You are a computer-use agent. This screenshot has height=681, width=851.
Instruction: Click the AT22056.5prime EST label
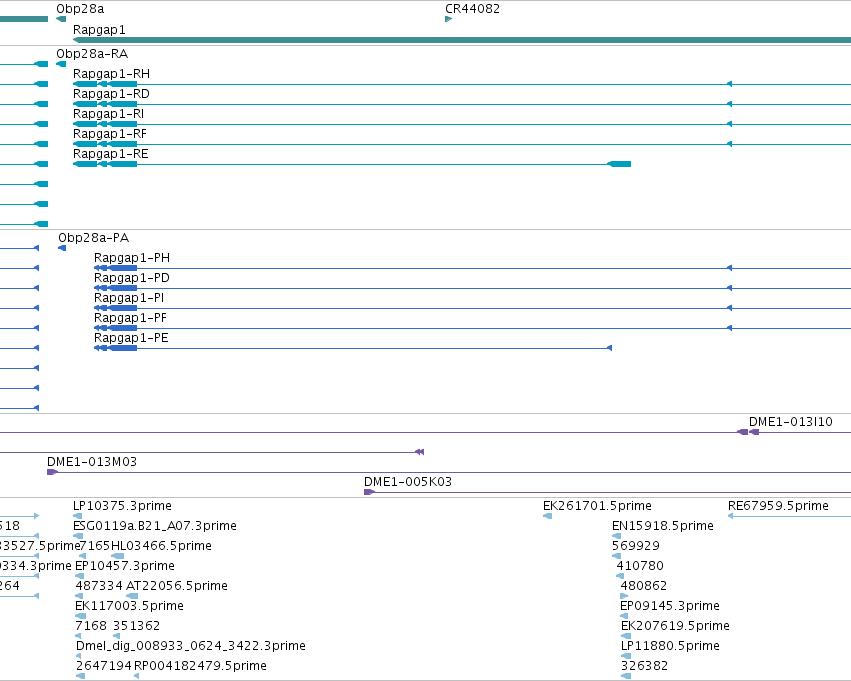point(177,586)
